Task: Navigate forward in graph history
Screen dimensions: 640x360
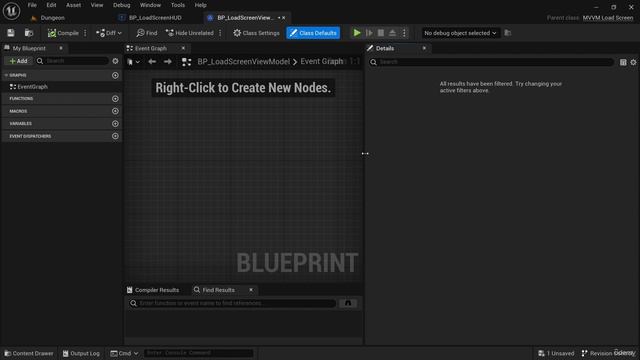Action: click(x=168, y=62)
